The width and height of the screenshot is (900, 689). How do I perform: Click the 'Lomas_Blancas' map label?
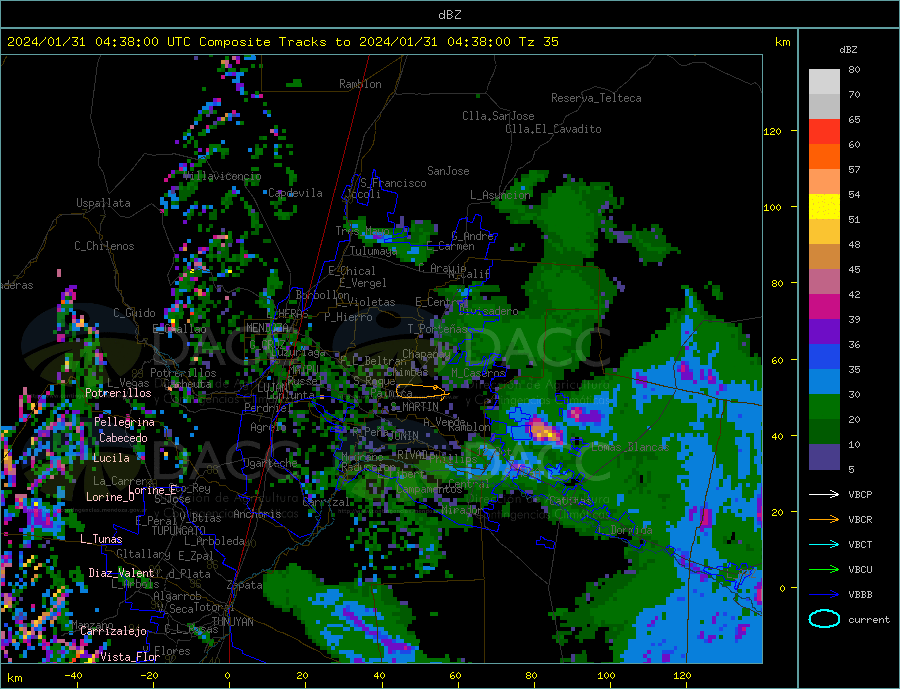coord(630,447)
